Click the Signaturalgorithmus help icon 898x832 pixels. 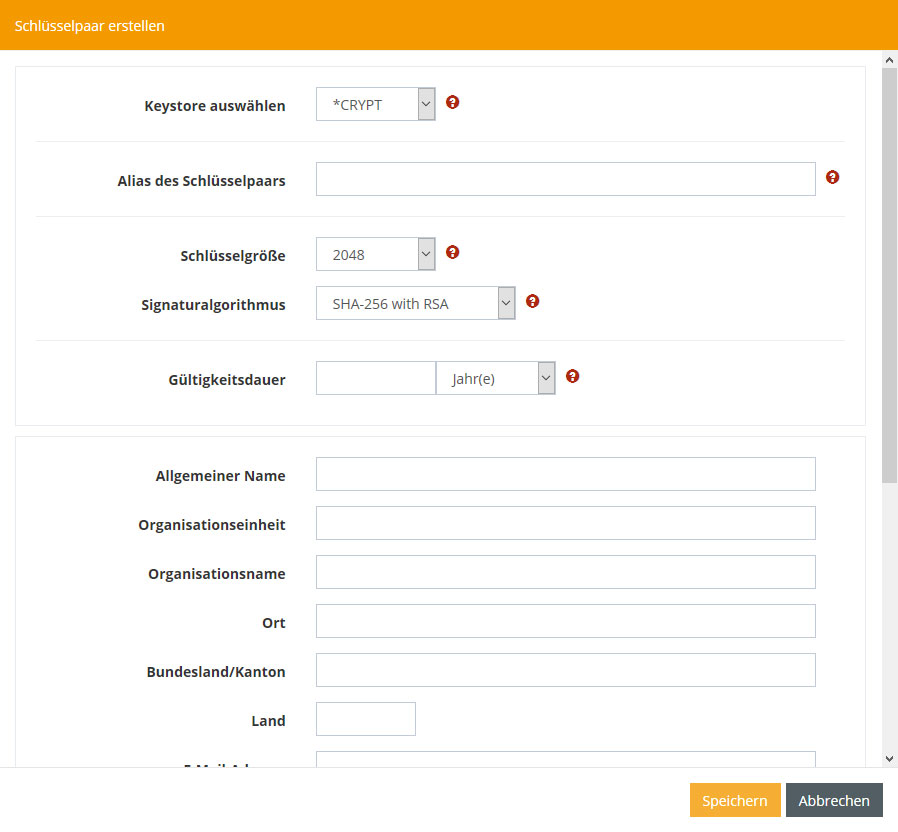click(532, 301)
